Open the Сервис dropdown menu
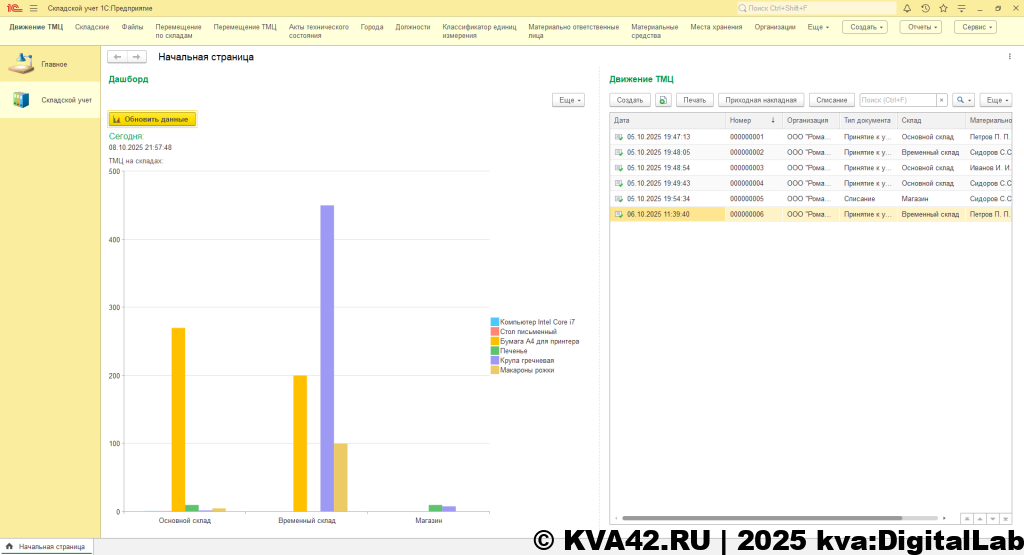 [x=974, y=27]
